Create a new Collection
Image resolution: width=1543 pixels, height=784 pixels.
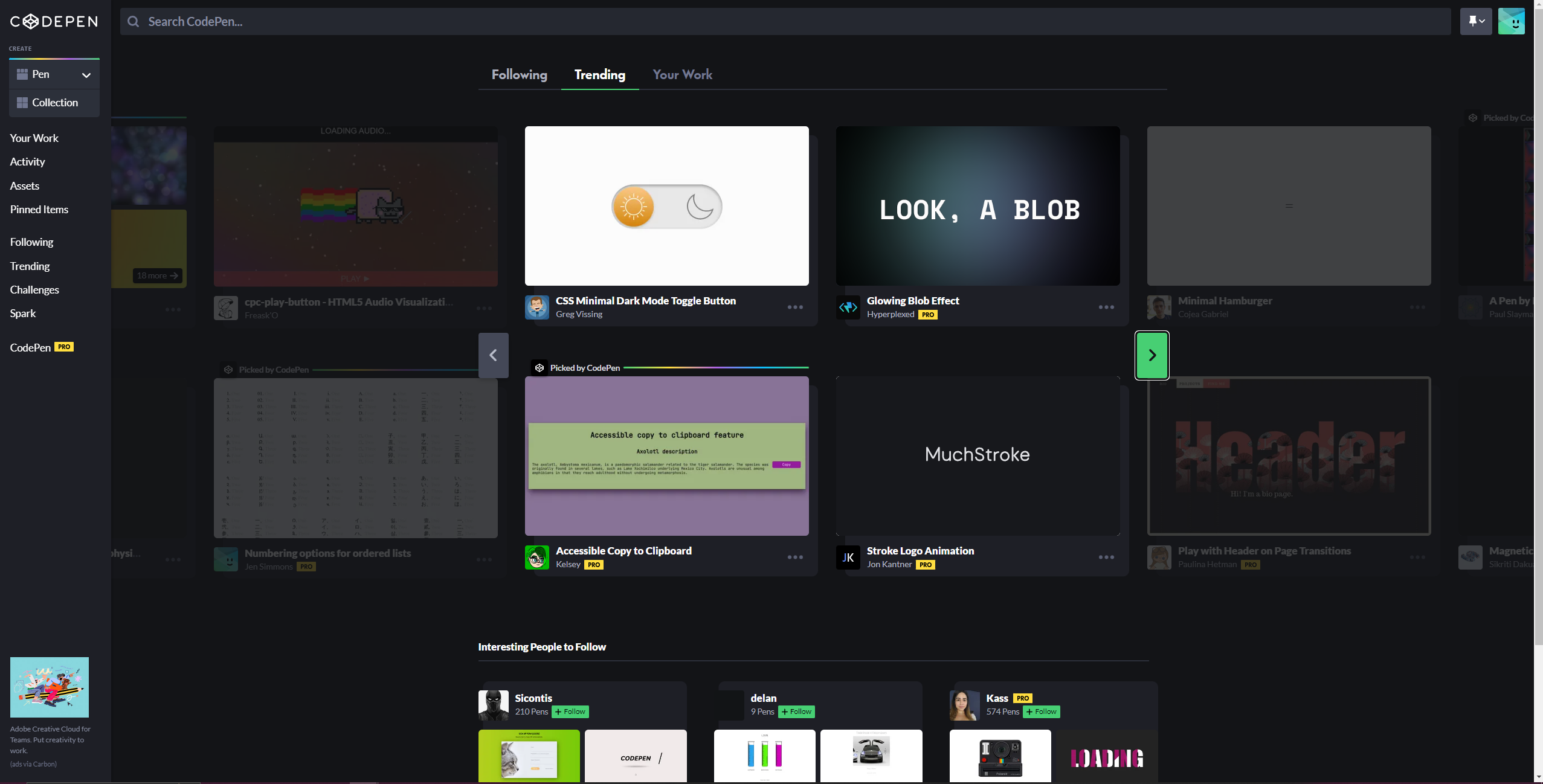pos(54,103)
